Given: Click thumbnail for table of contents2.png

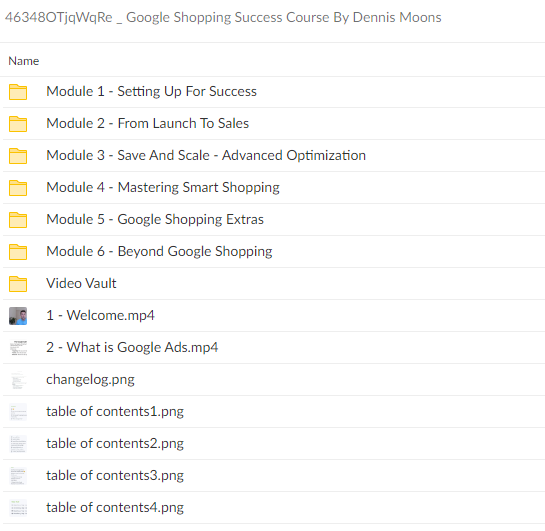Looking at the screenshot, I should click(x=18, y=444).
